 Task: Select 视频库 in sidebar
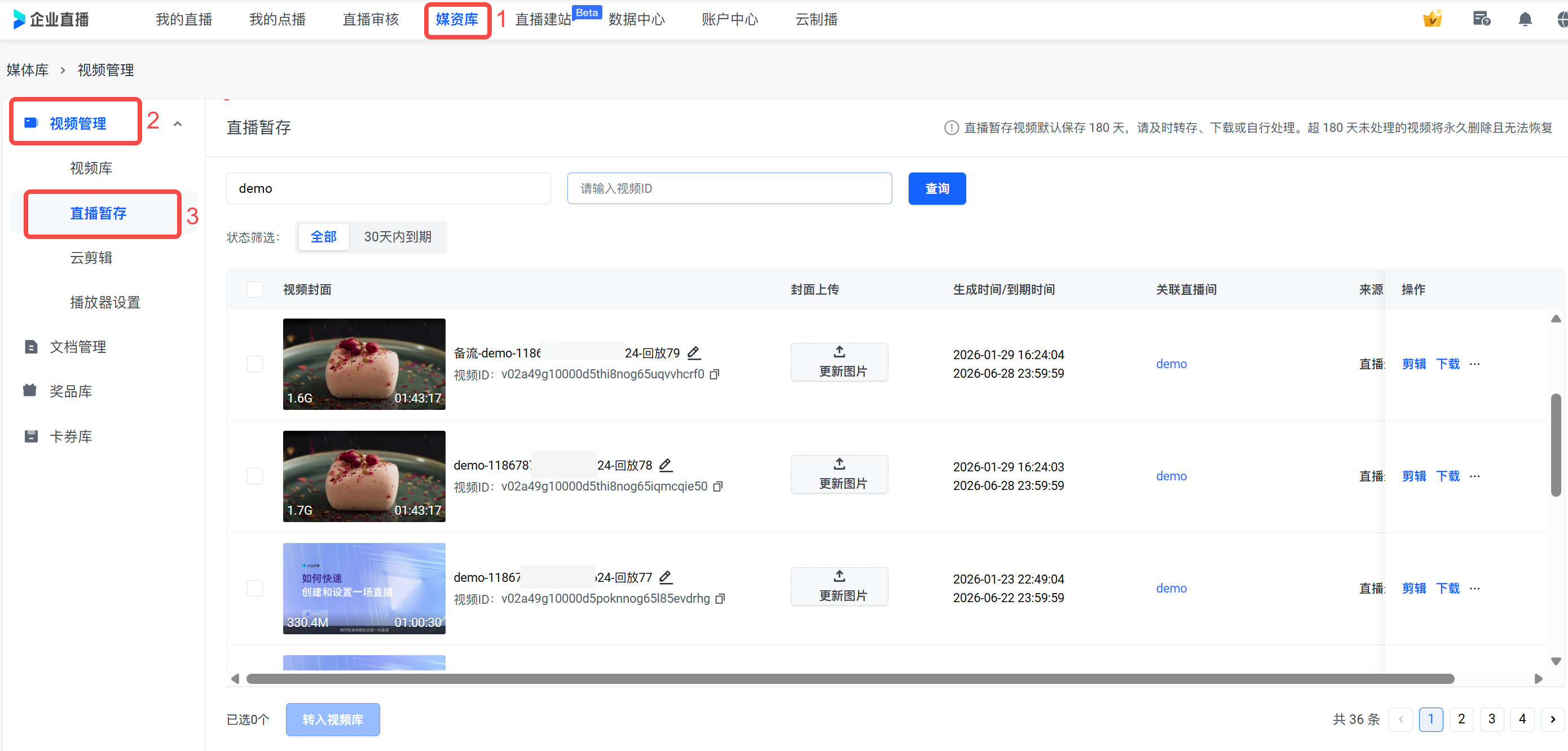(x=91, y=168)
